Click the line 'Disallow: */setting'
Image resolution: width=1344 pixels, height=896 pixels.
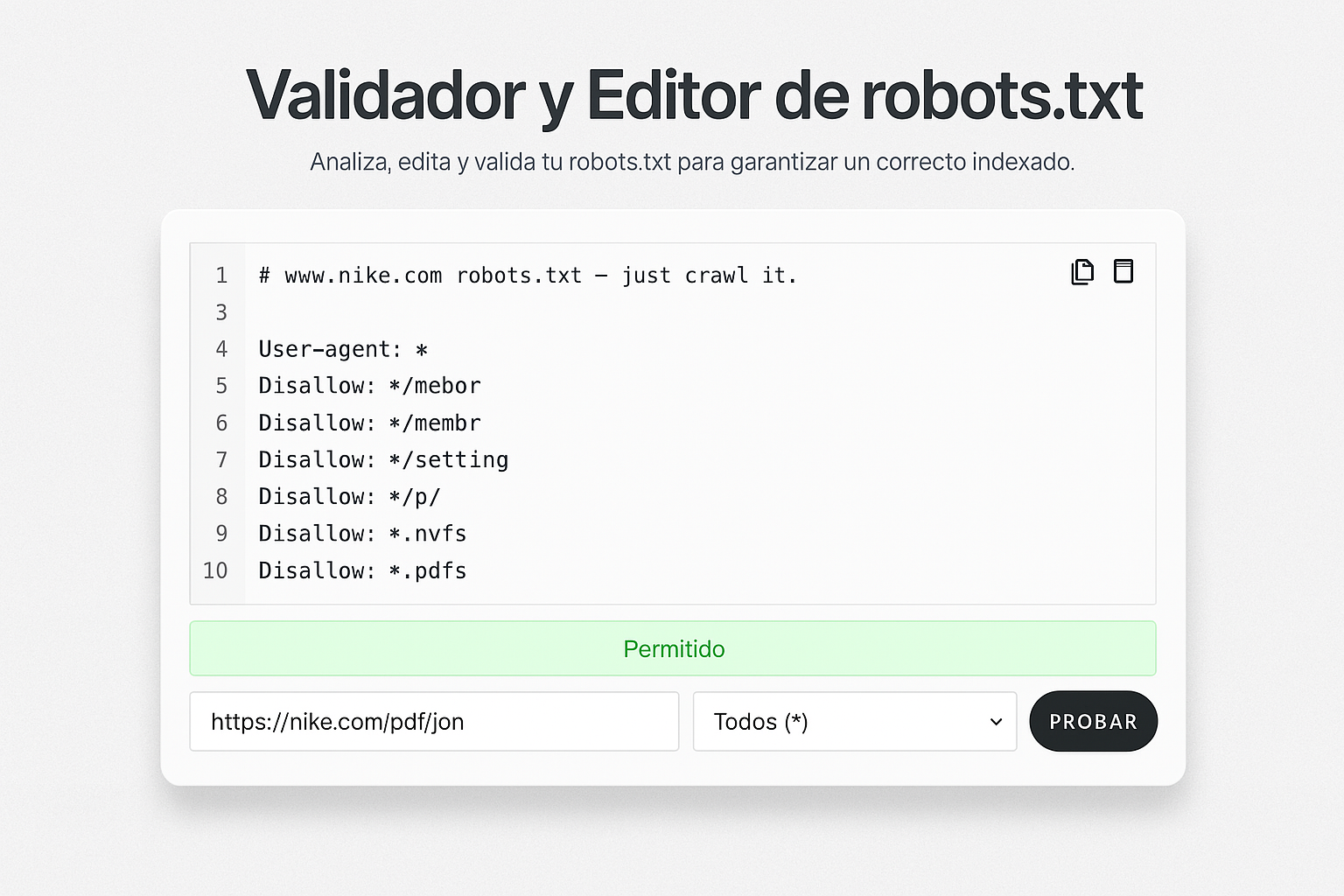pyautogui.click(x=383, y=459)
